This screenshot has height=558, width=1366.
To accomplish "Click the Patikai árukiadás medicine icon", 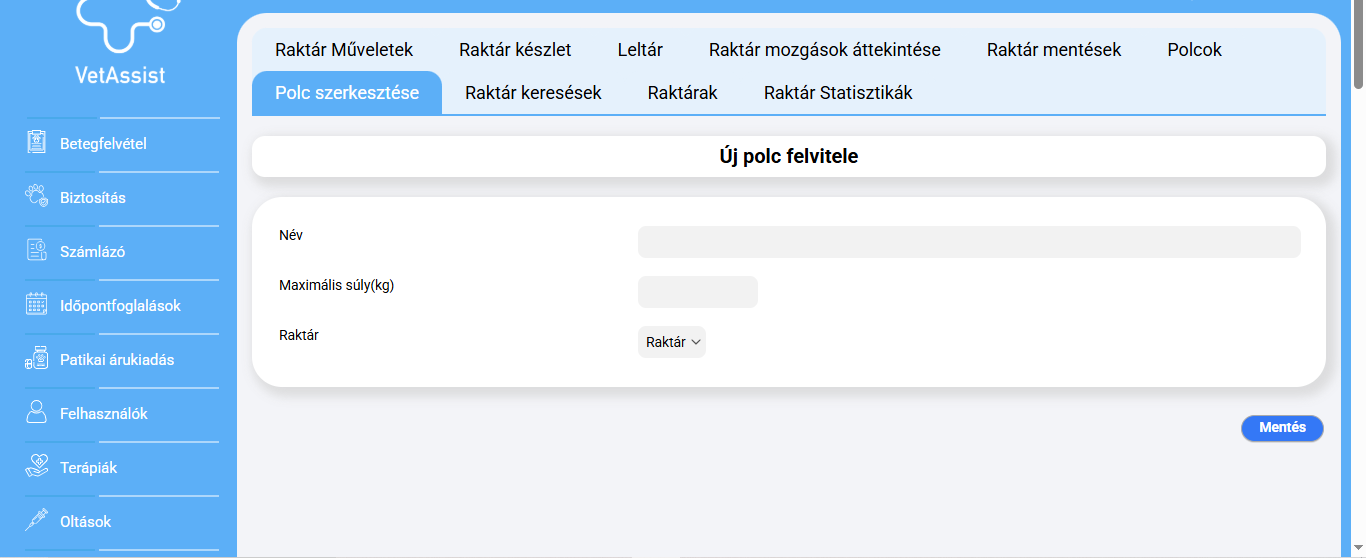I will [x=37, y=359].
